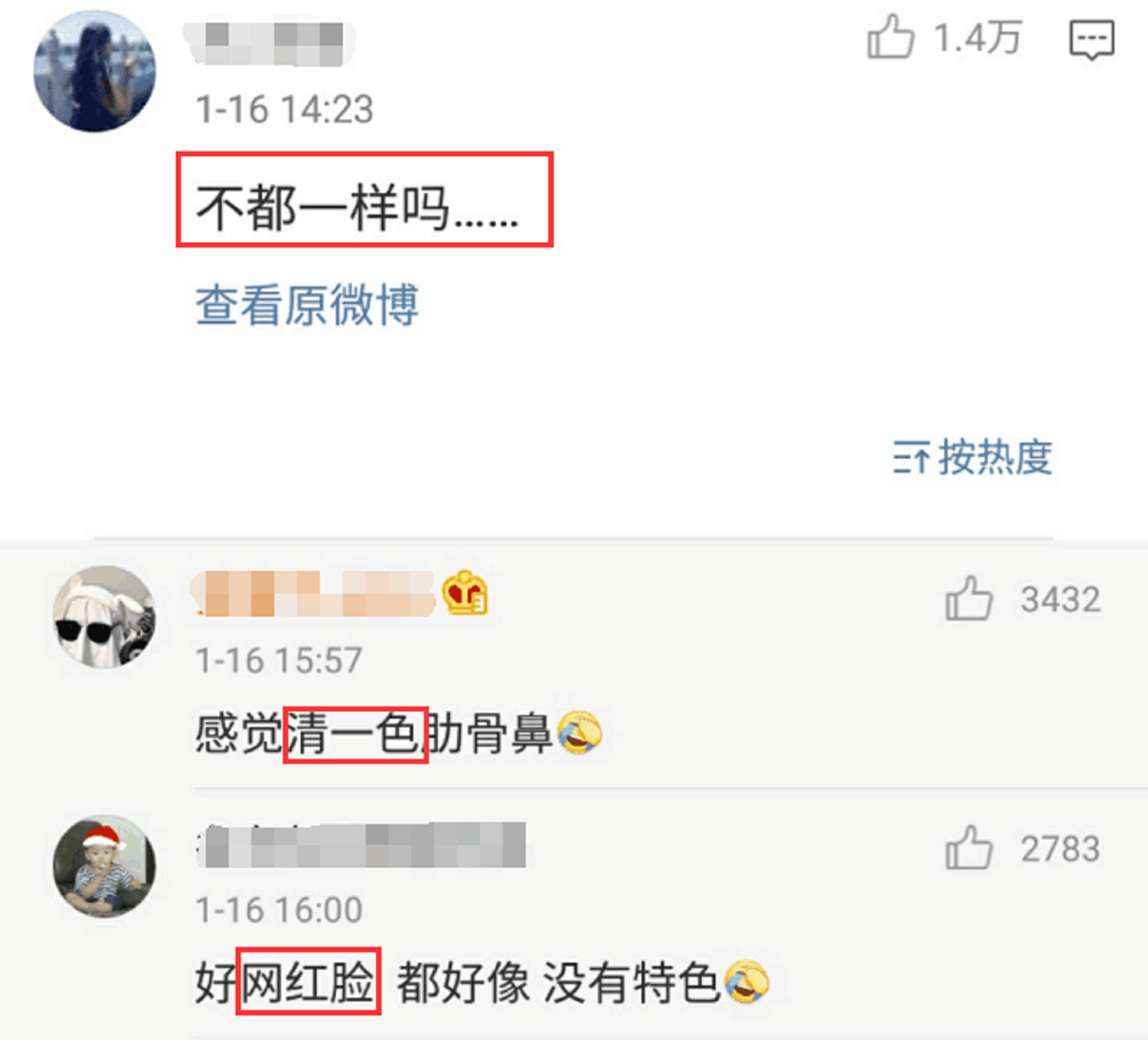
Task: Open the Santa hat baby avatar
Action: [x=105, y=866]
